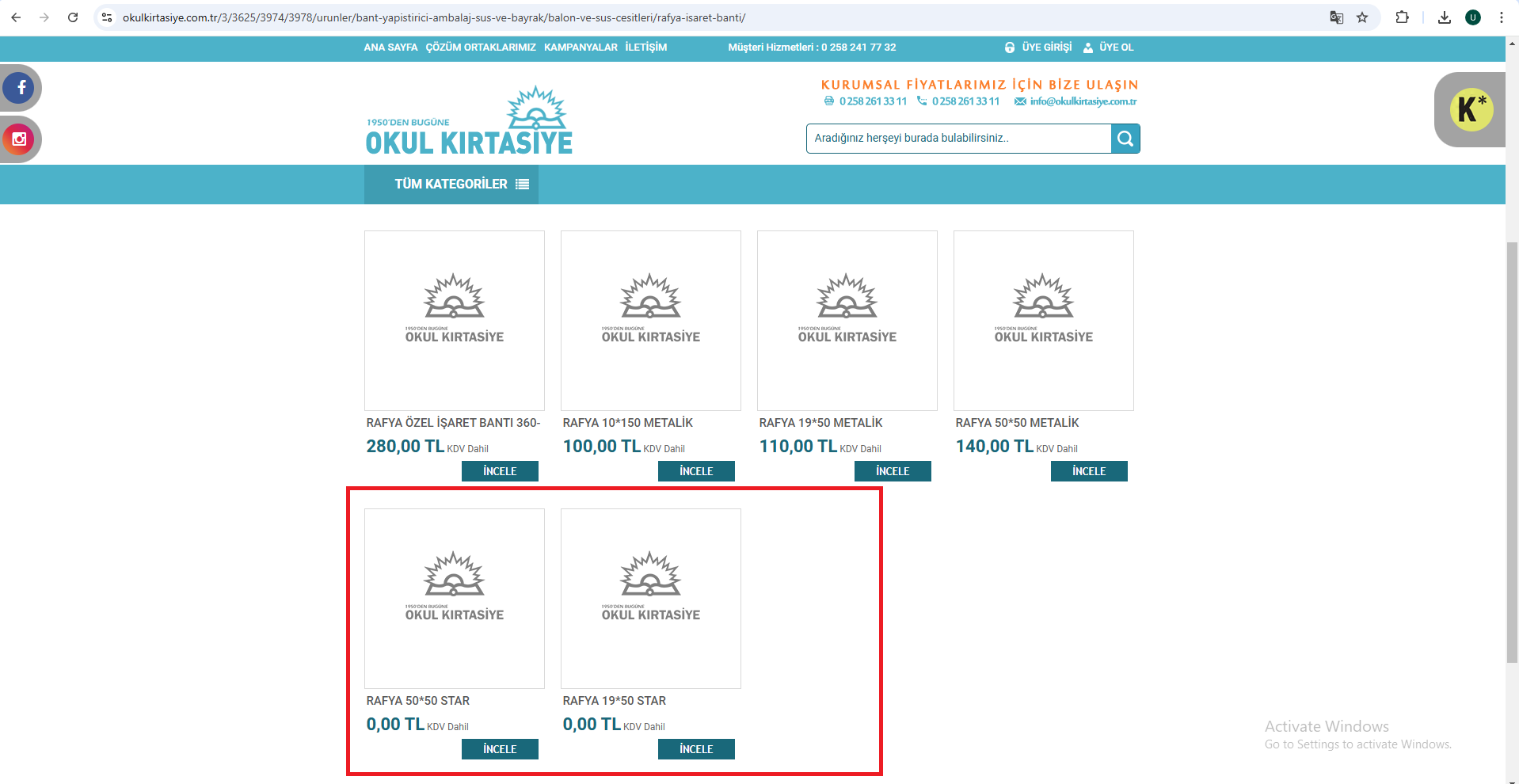The image size is (1519, 784).
Task: Open the Chrome three-dot menu
Action: (x=1502, y=17)
